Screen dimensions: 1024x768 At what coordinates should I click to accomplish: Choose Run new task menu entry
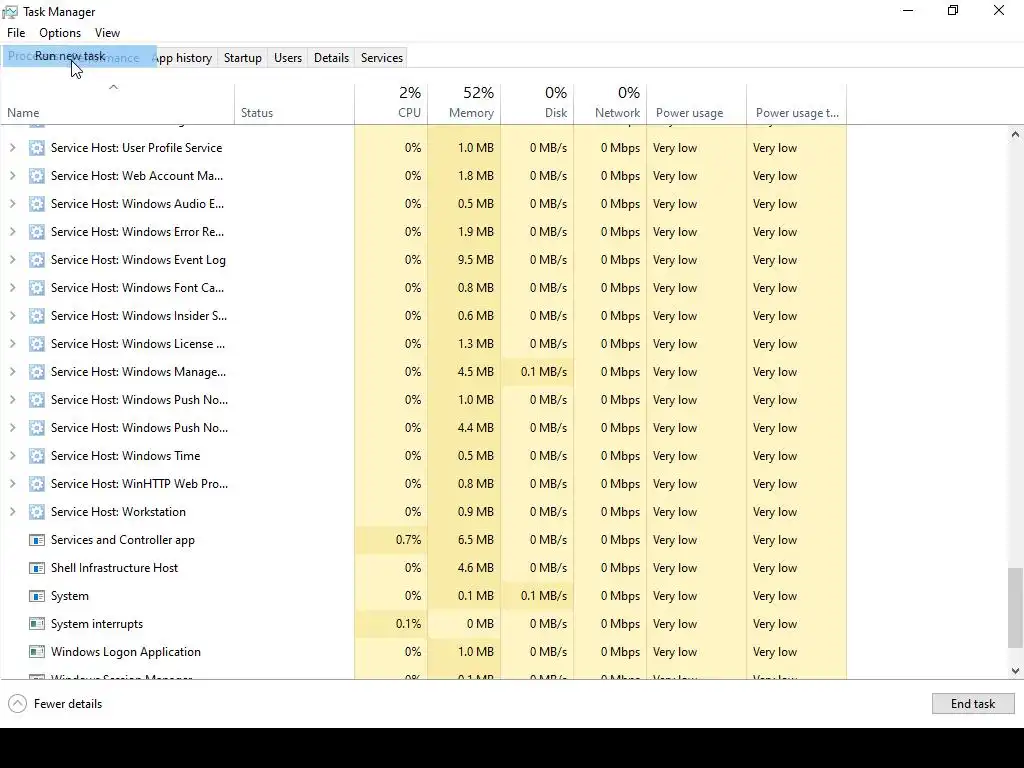[79, 56]
